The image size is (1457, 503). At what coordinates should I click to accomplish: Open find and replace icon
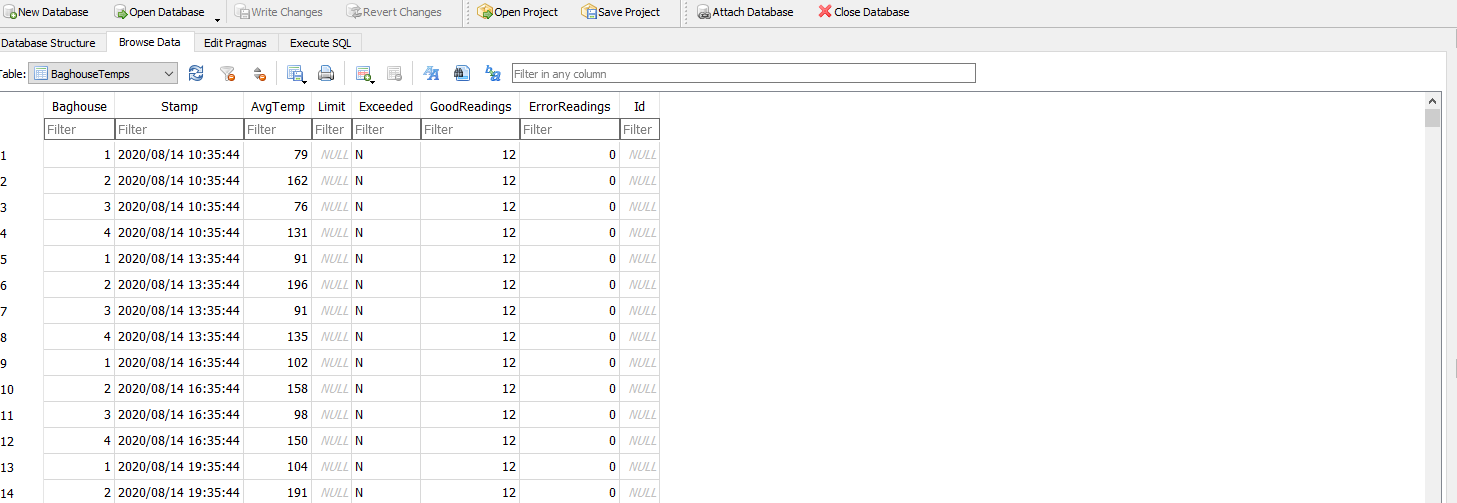(x=492, y=73)
